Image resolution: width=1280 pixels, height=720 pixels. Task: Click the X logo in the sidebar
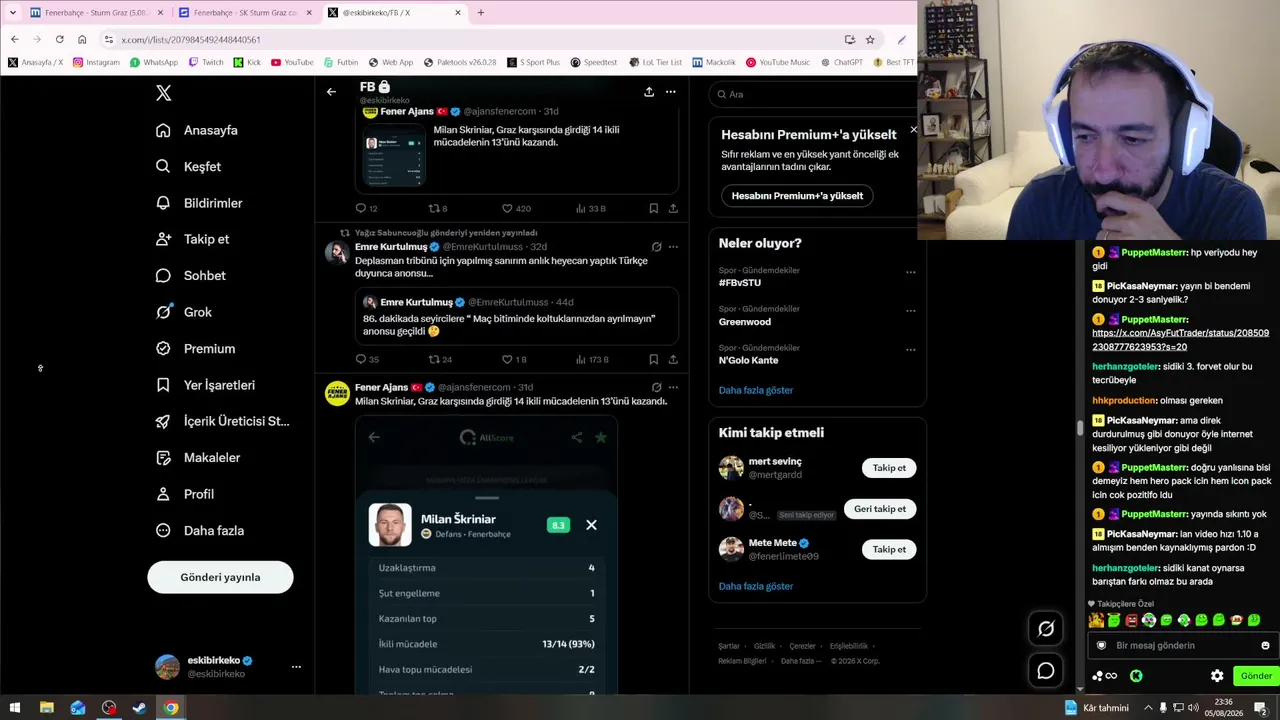(x=164, y=93)
